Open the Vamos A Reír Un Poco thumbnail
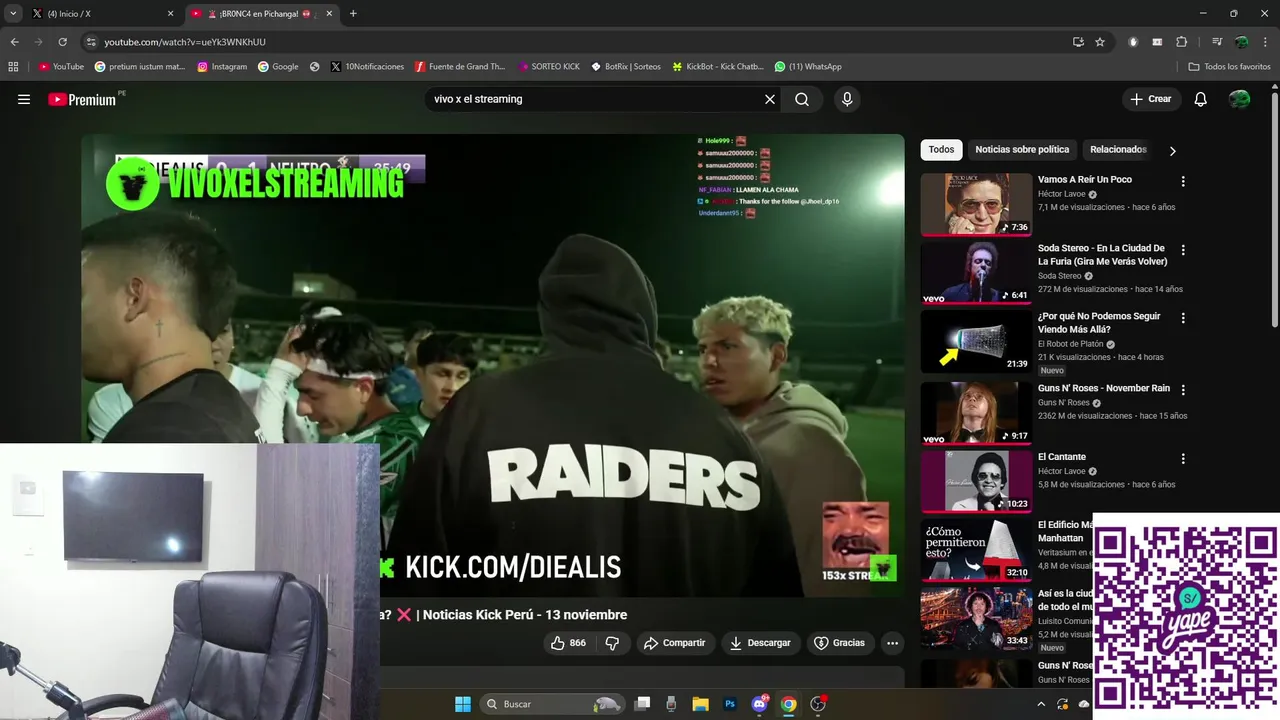Viewport: 1280px width, 720px height. click(976, 205)
